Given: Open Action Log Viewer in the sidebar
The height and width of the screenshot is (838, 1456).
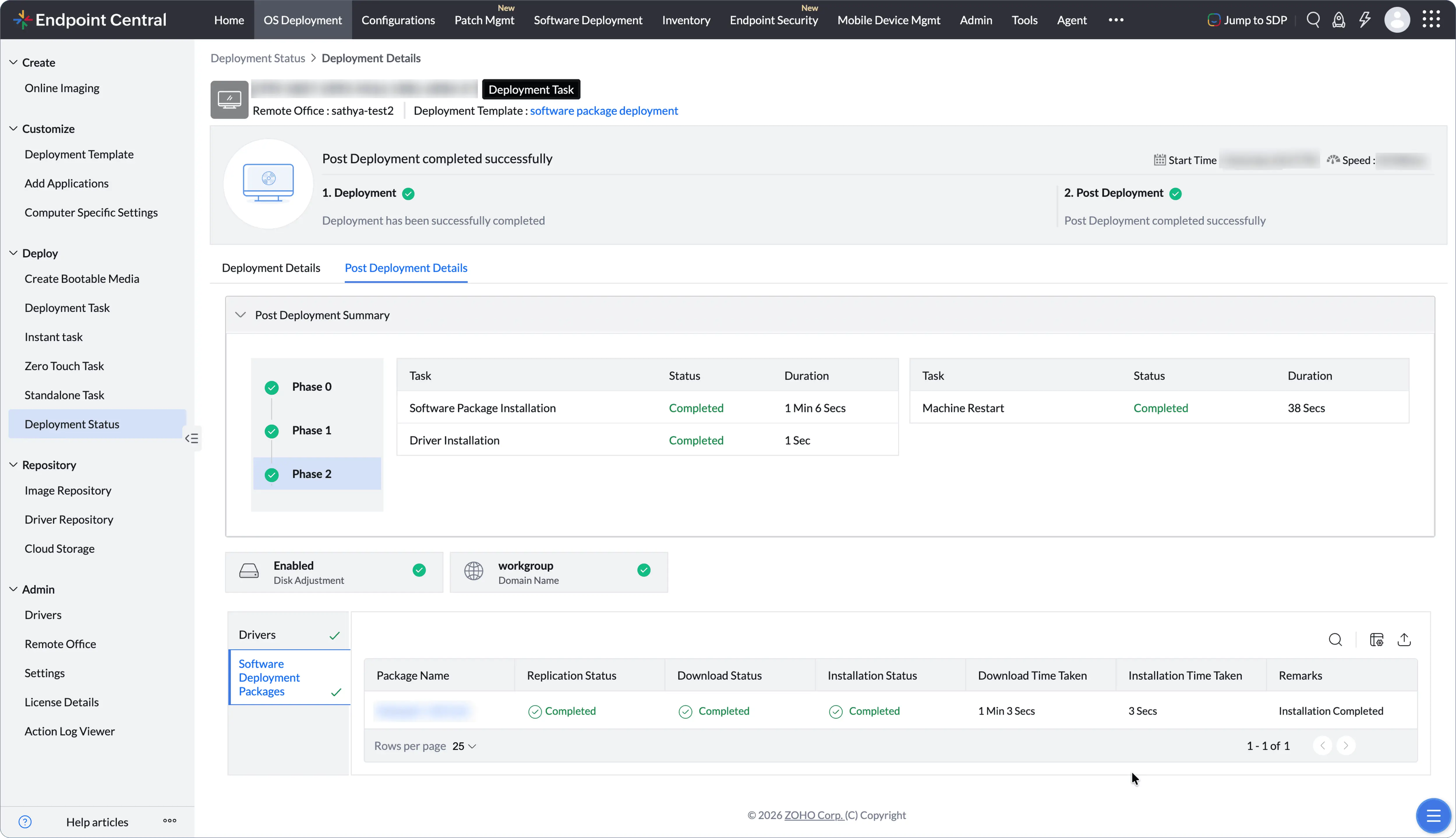Looking at the screenshot, I should pyautogui.click(x=70, y=731).
